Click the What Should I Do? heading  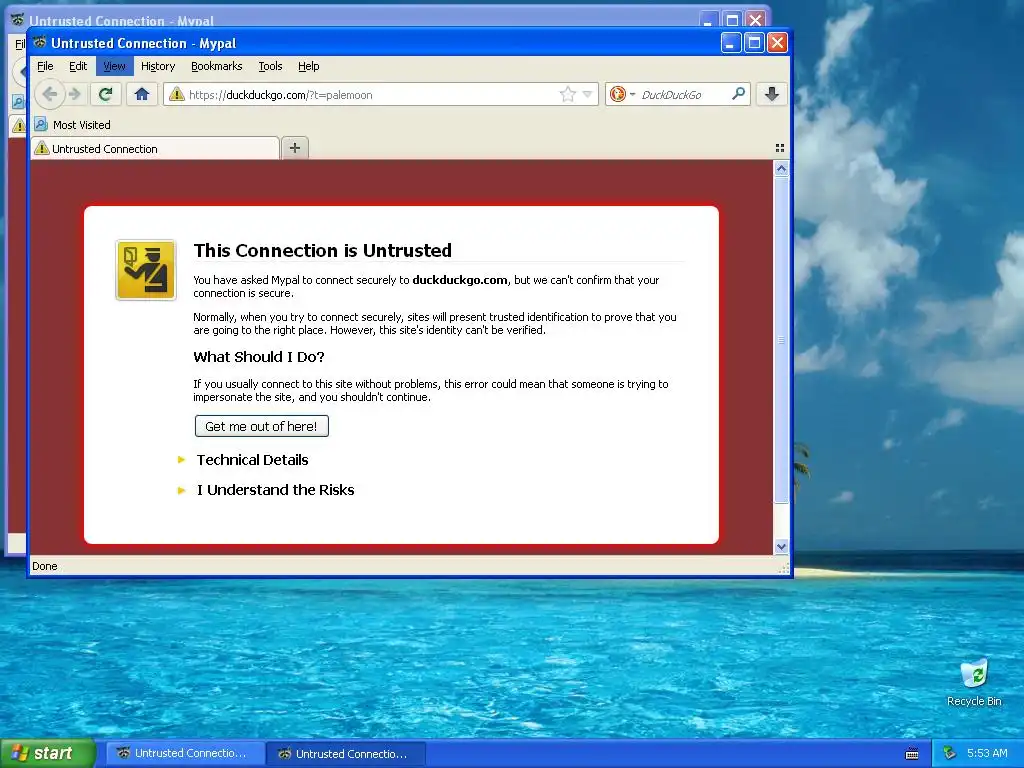[x=259, y=357]
